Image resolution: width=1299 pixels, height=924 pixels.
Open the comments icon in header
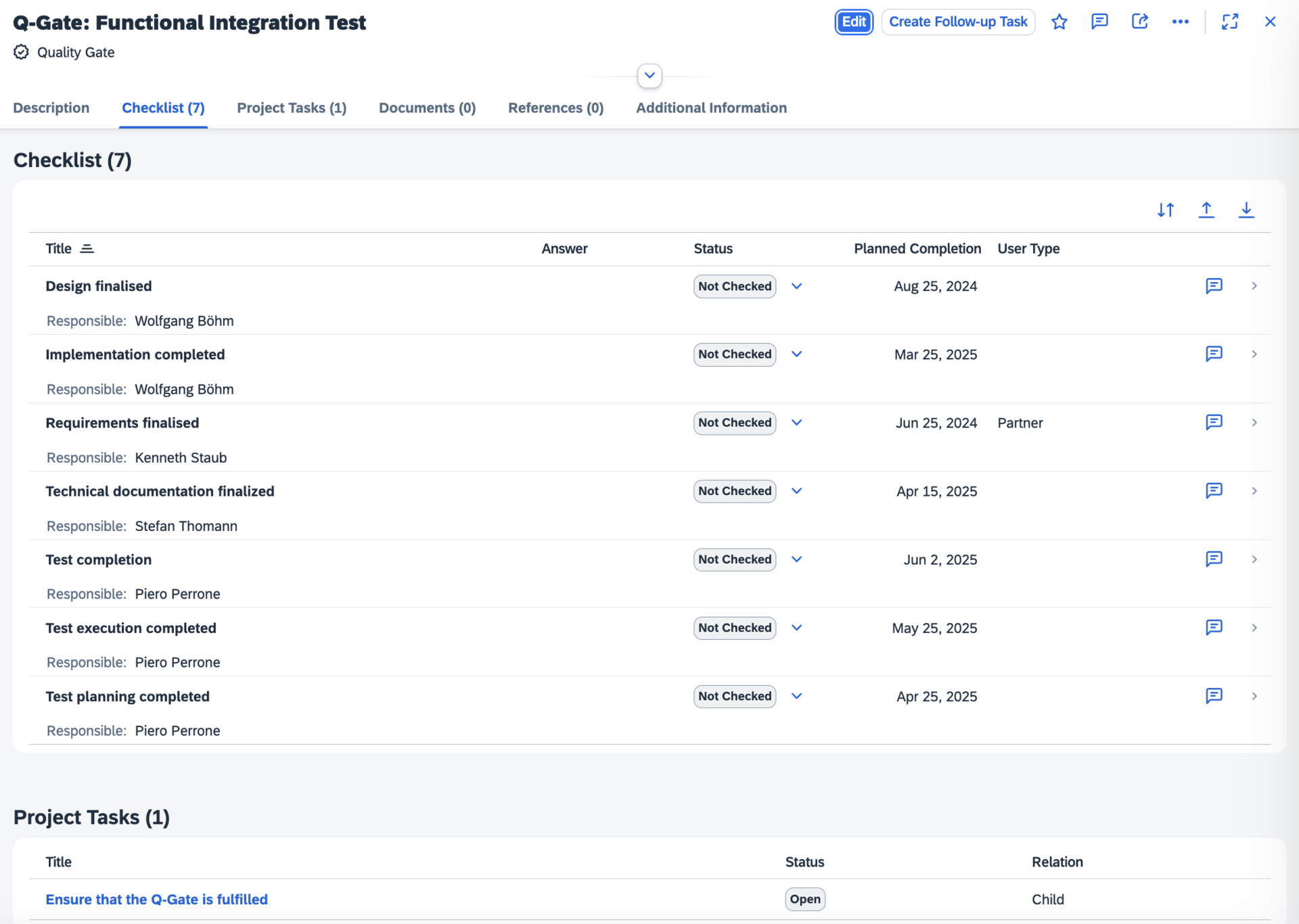[1099, 22]
